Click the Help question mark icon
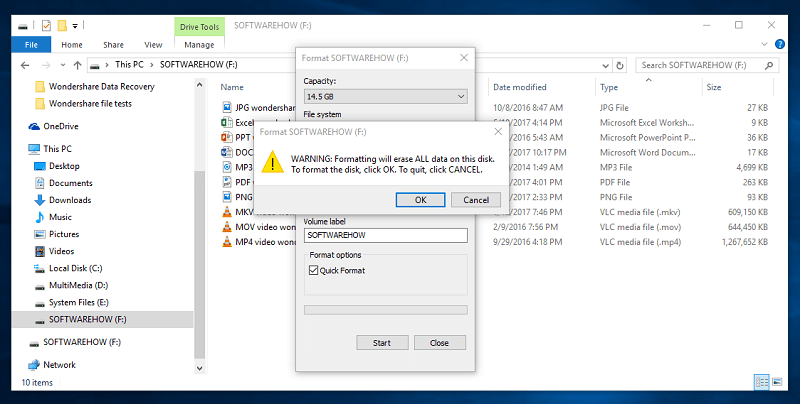 (x=780, y=44)
